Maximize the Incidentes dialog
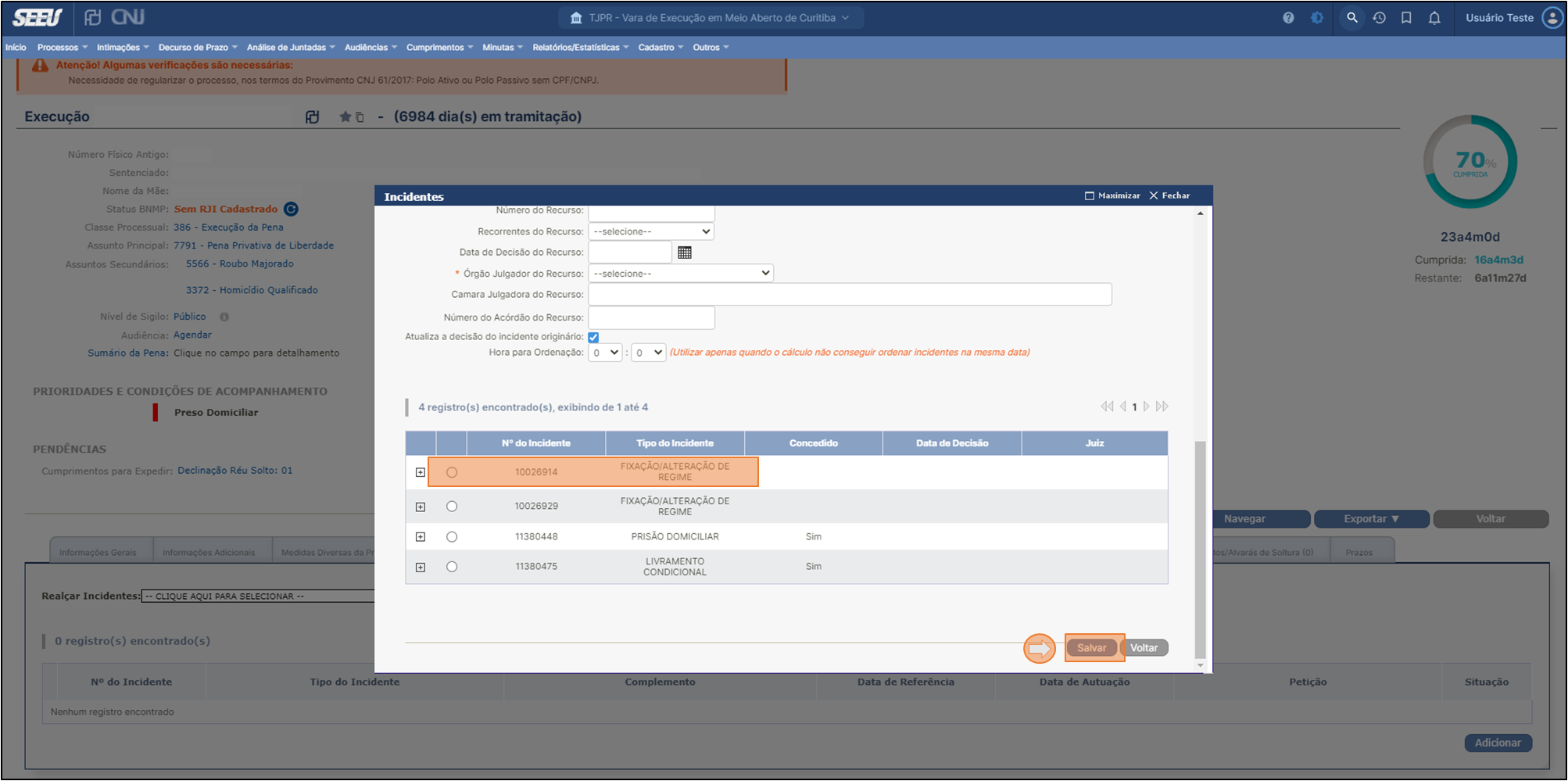The image size is (1568, 781). pyautogui.click(x=1112, y=195)
